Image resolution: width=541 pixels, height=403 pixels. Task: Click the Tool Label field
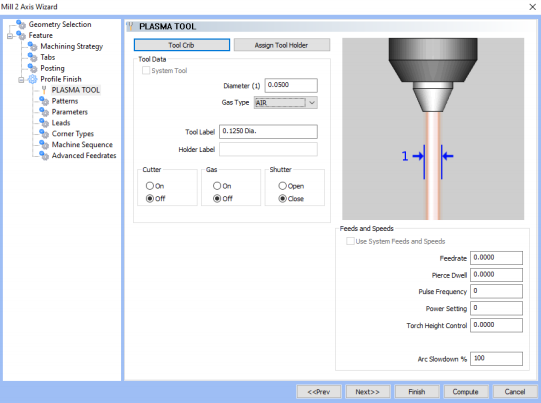coord(268,131)
